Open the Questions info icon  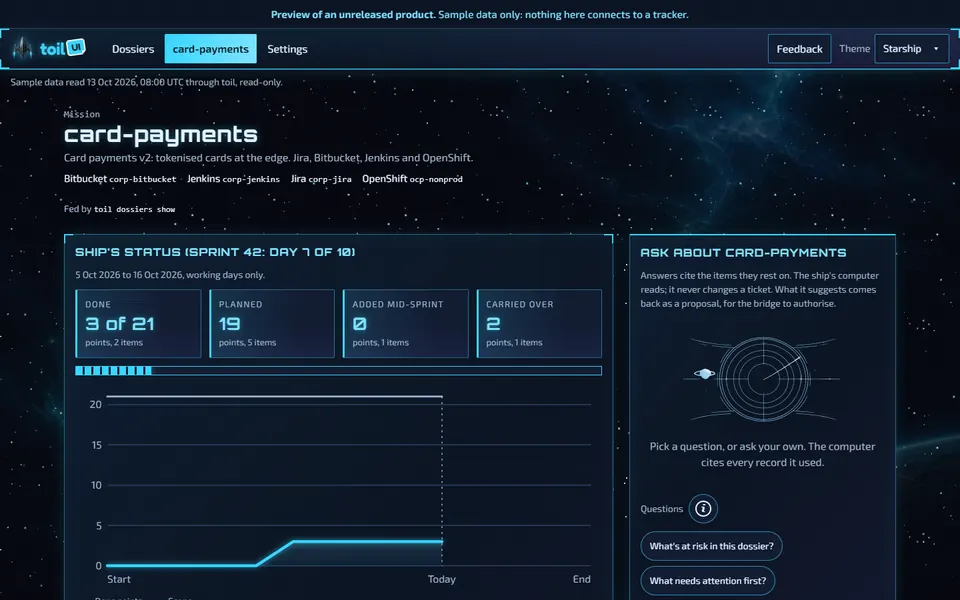703,509
